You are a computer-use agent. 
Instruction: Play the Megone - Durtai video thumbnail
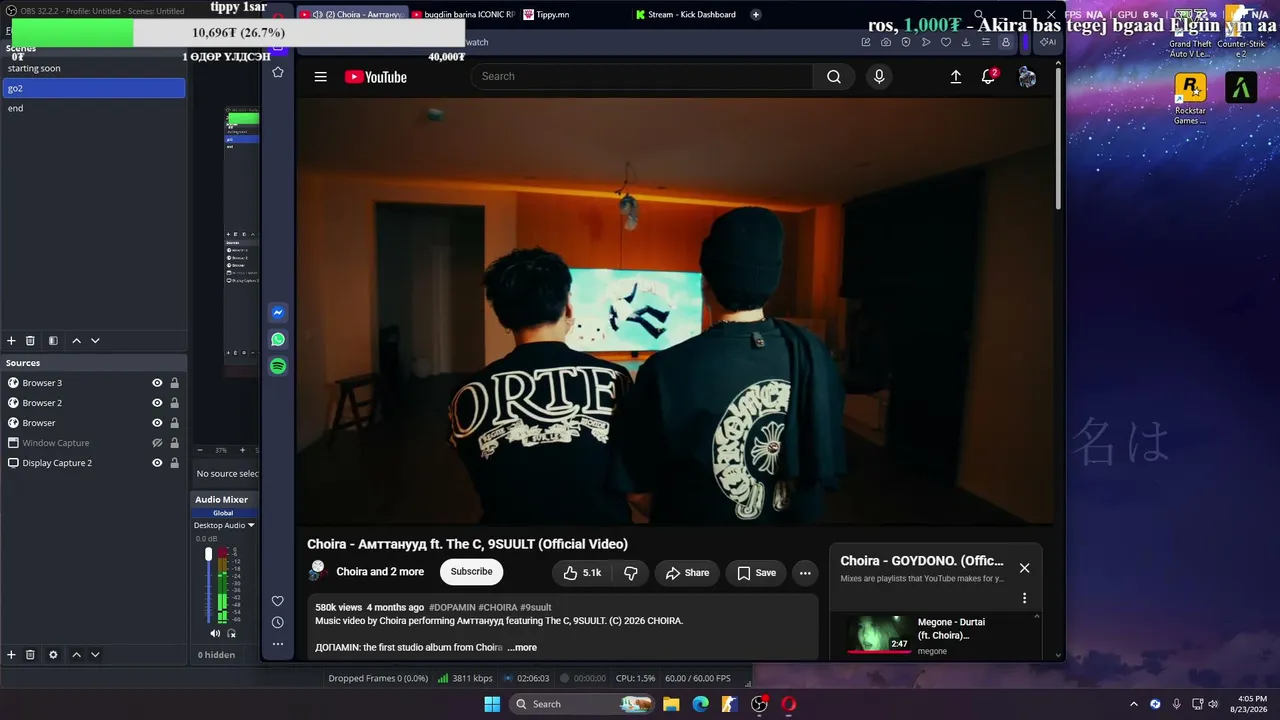pos(878,633)
